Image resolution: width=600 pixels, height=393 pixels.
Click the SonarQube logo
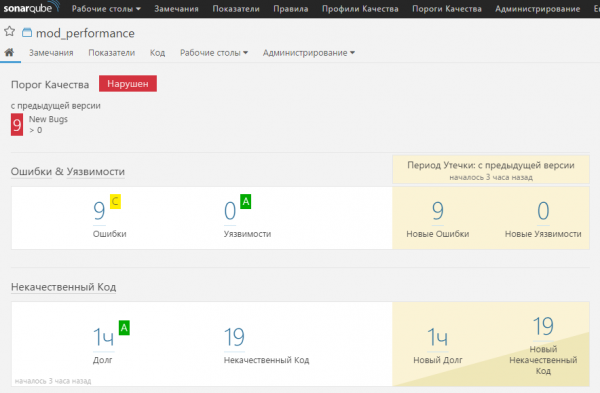point(31,8)
